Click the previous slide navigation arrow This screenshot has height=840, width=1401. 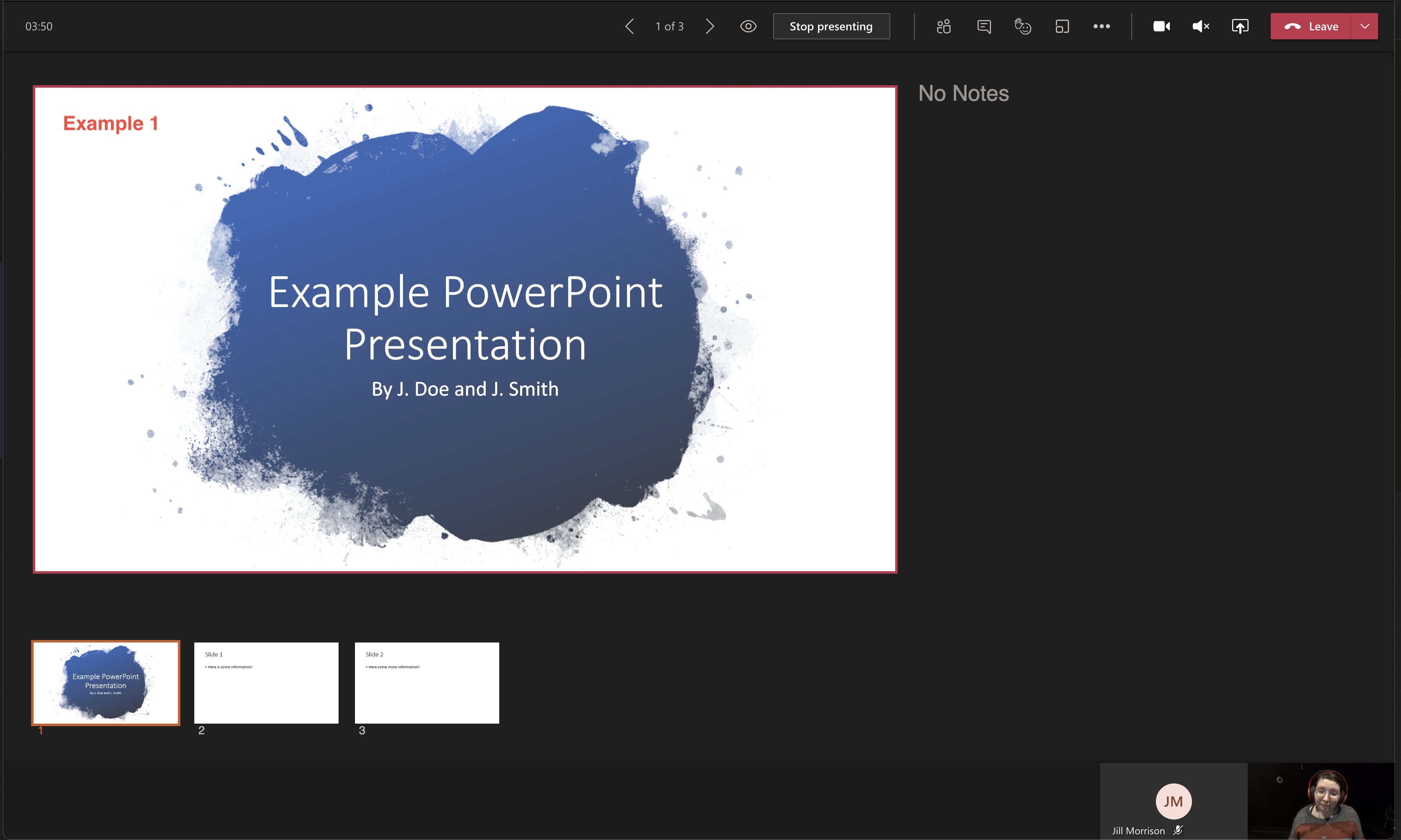[628, 25]
